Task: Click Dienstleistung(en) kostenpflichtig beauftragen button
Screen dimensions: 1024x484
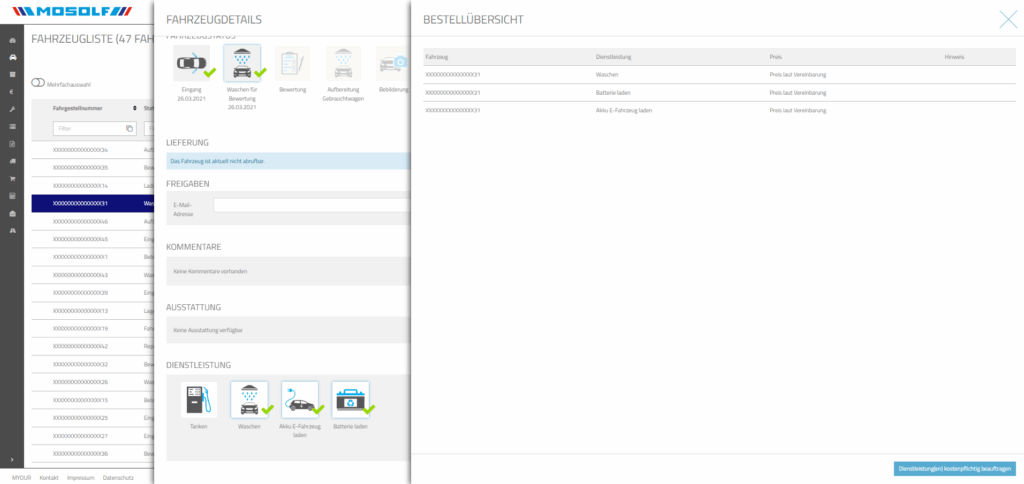Action: coord(954,467)
